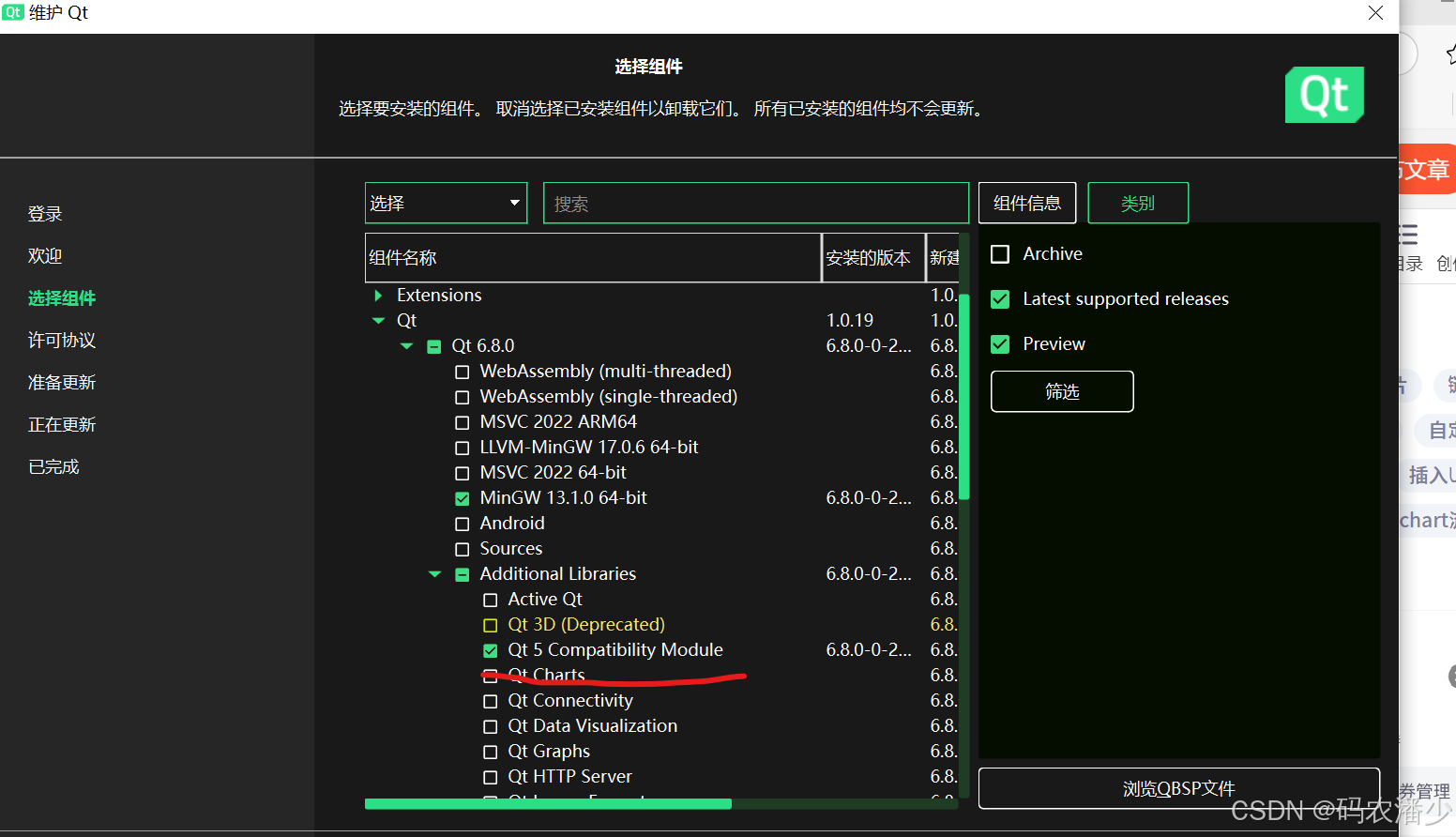Tick the Active Qt checkbox
This screenshot has height=837, width=1456.
[x=490, y=601]
